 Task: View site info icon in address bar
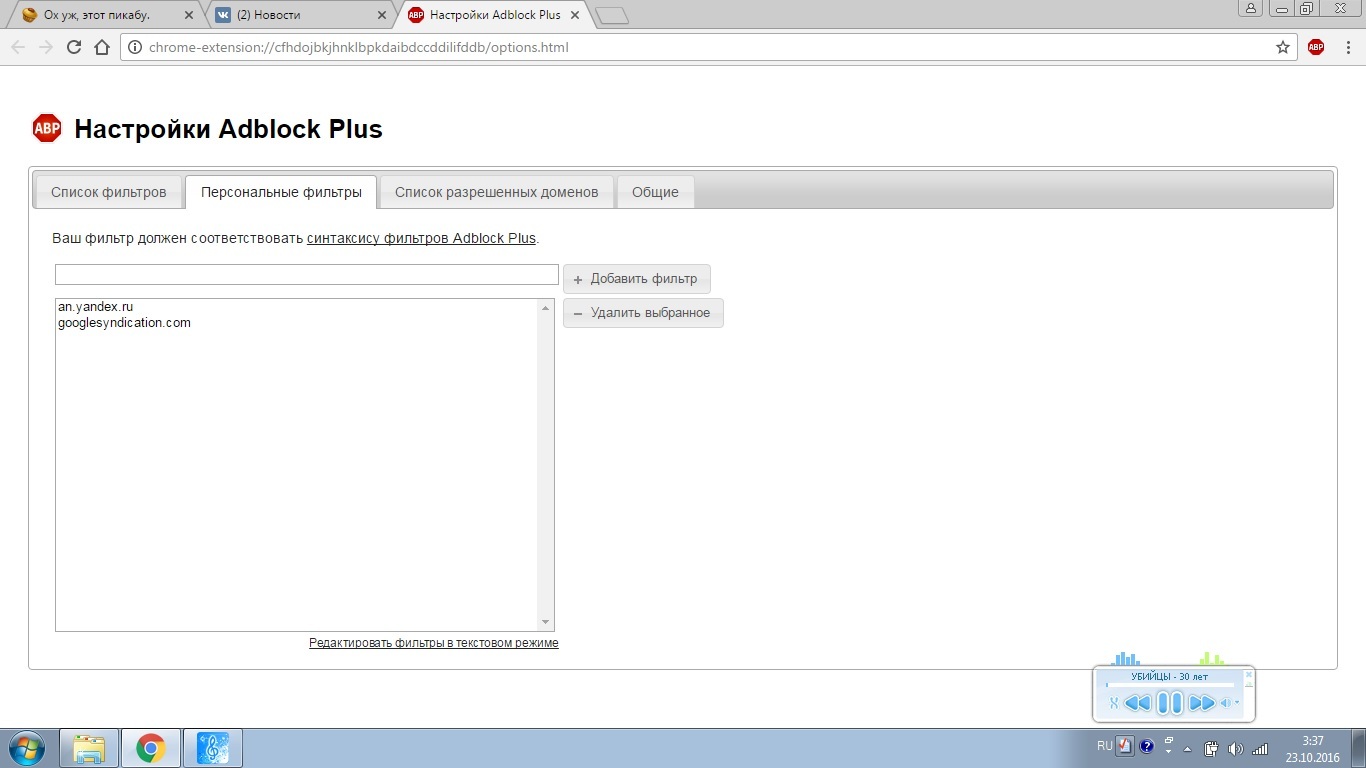pyautogui.click(x=135, y=47)
